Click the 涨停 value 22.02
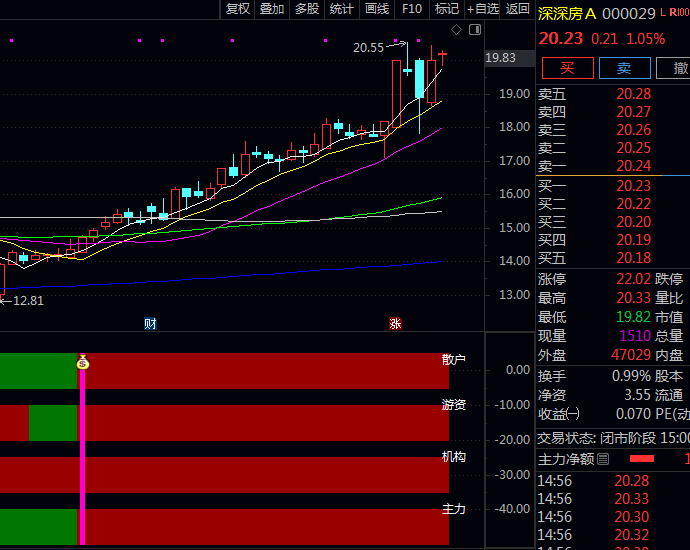Image resolution: width=690 pixels, height=550 pixels. [633, 279]
